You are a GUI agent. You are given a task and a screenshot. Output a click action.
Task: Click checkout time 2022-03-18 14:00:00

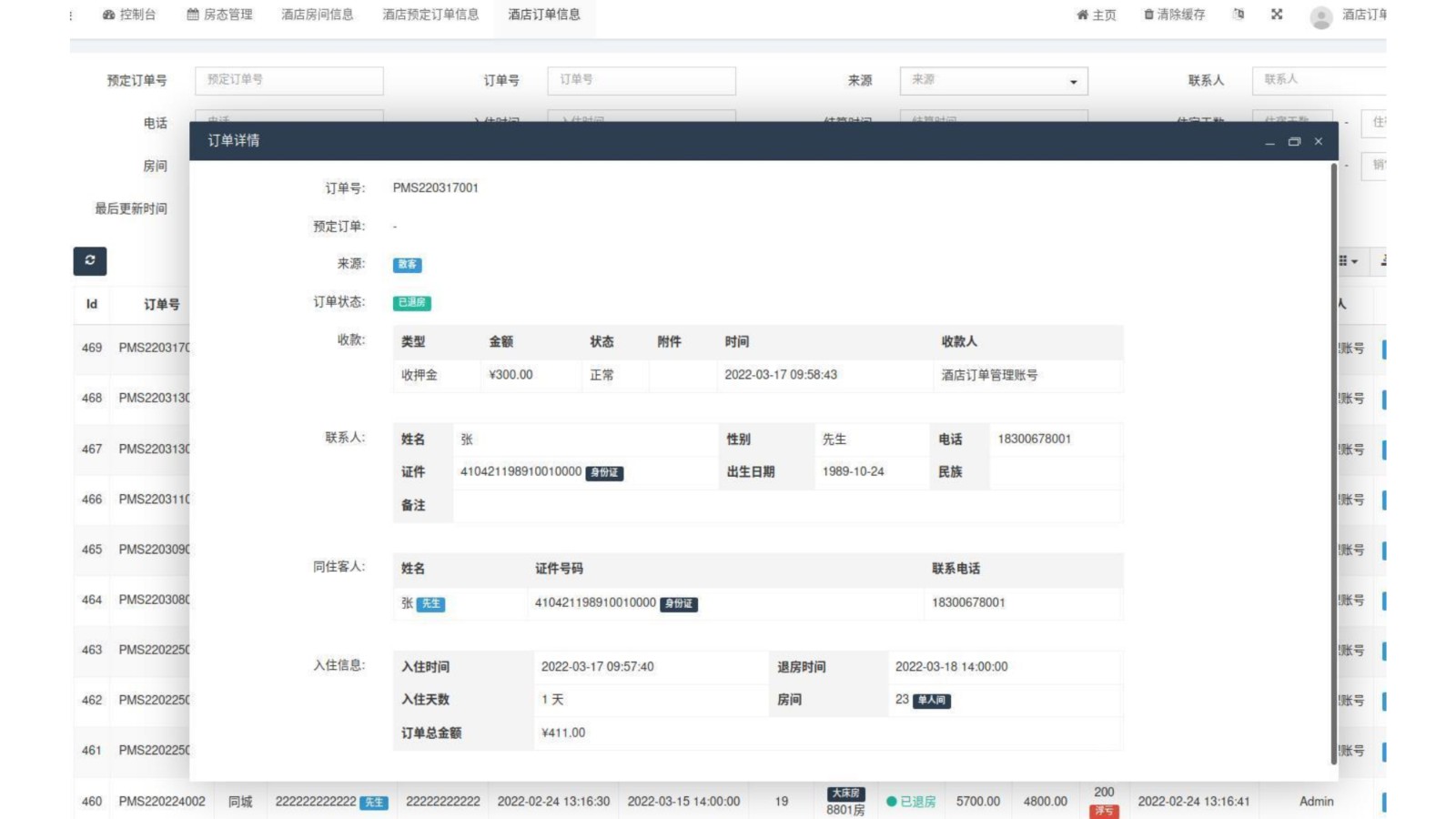point(952,667)
